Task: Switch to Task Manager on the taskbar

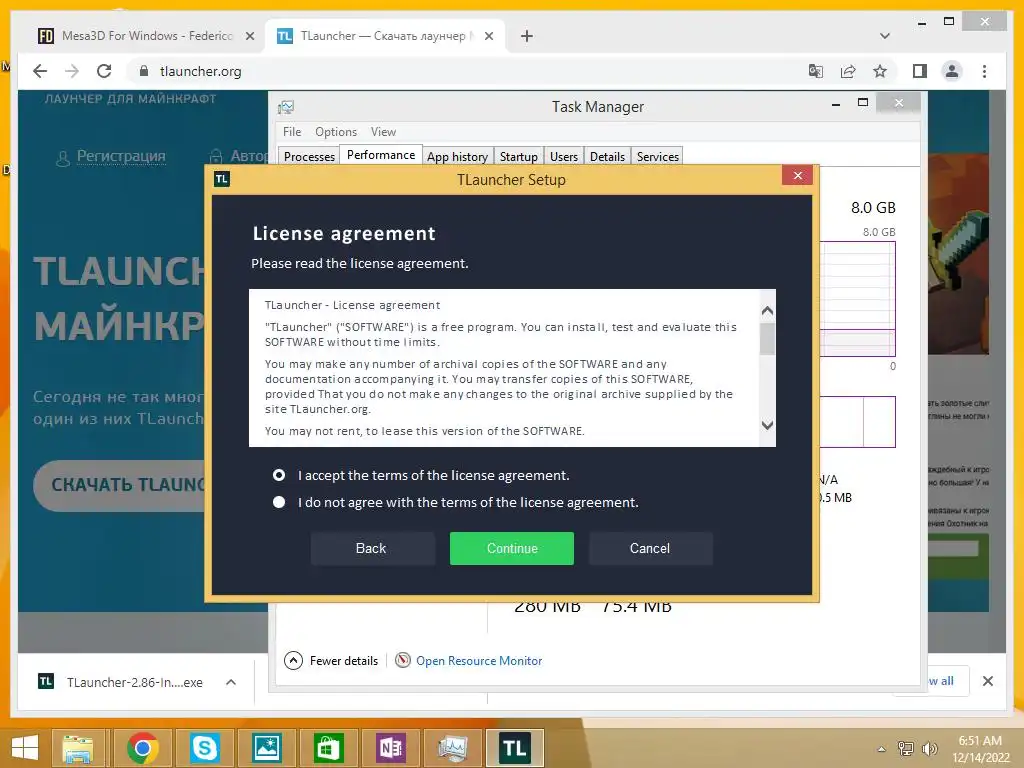Action: click(x=452, y=748)
